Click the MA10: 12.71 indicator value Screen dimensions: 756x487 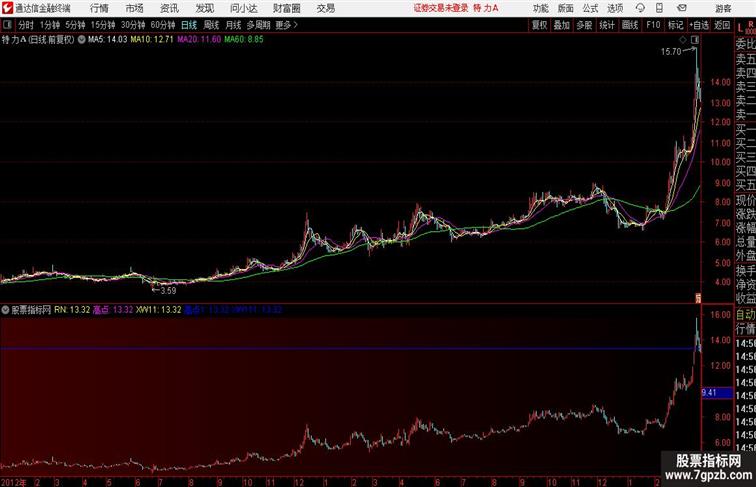pos(152,40)
